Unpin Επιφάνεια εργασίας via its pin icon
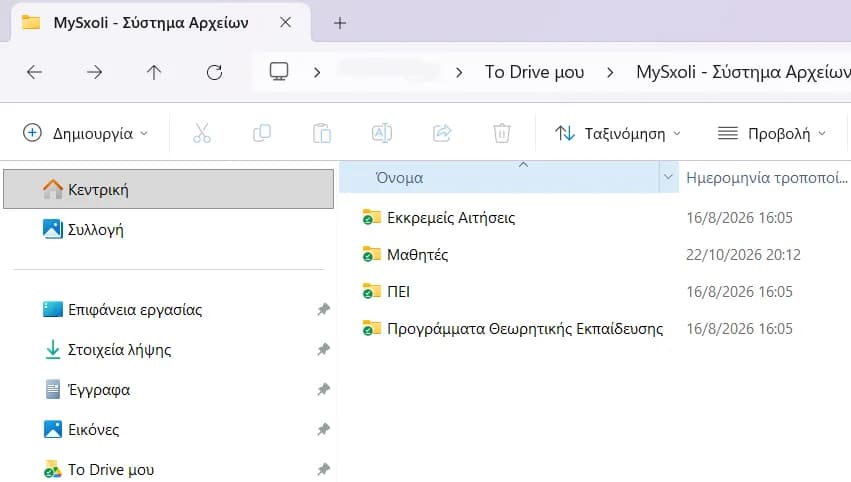Image resolution: width=851 pixels, height=482 pixels. (x=323, y=309)
